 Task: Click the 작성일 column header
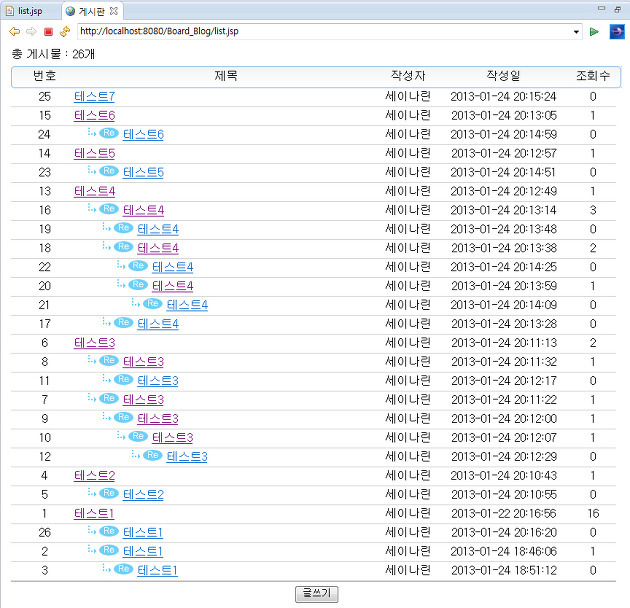pos(503,76)
